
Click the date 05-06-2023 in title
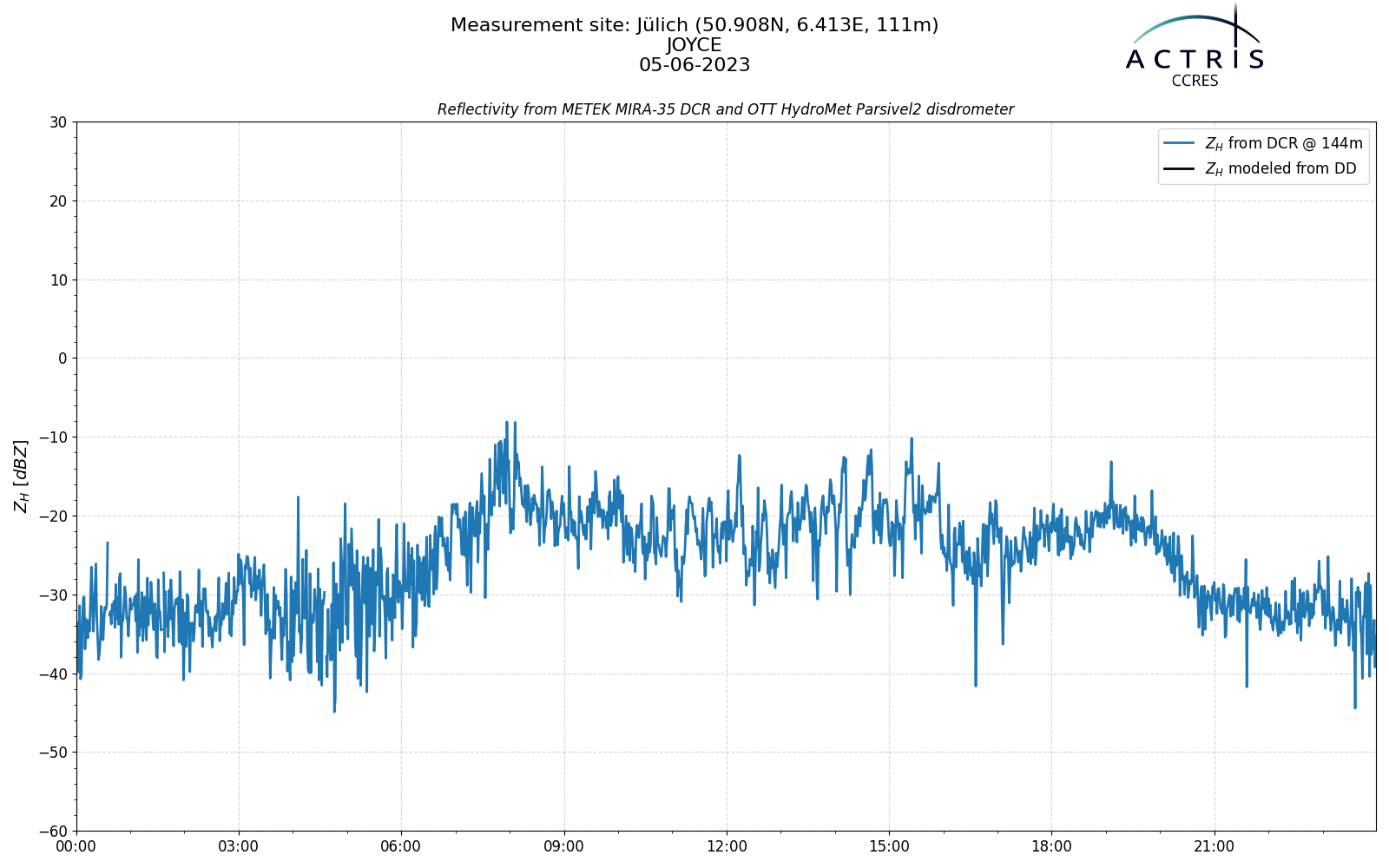point(694,65)
